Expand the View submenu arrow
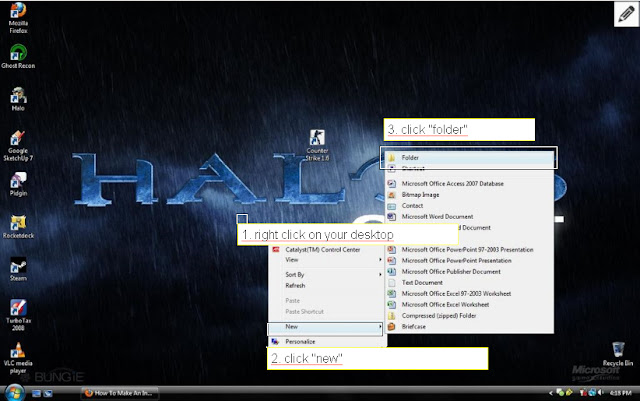 (x=380, y=260)
